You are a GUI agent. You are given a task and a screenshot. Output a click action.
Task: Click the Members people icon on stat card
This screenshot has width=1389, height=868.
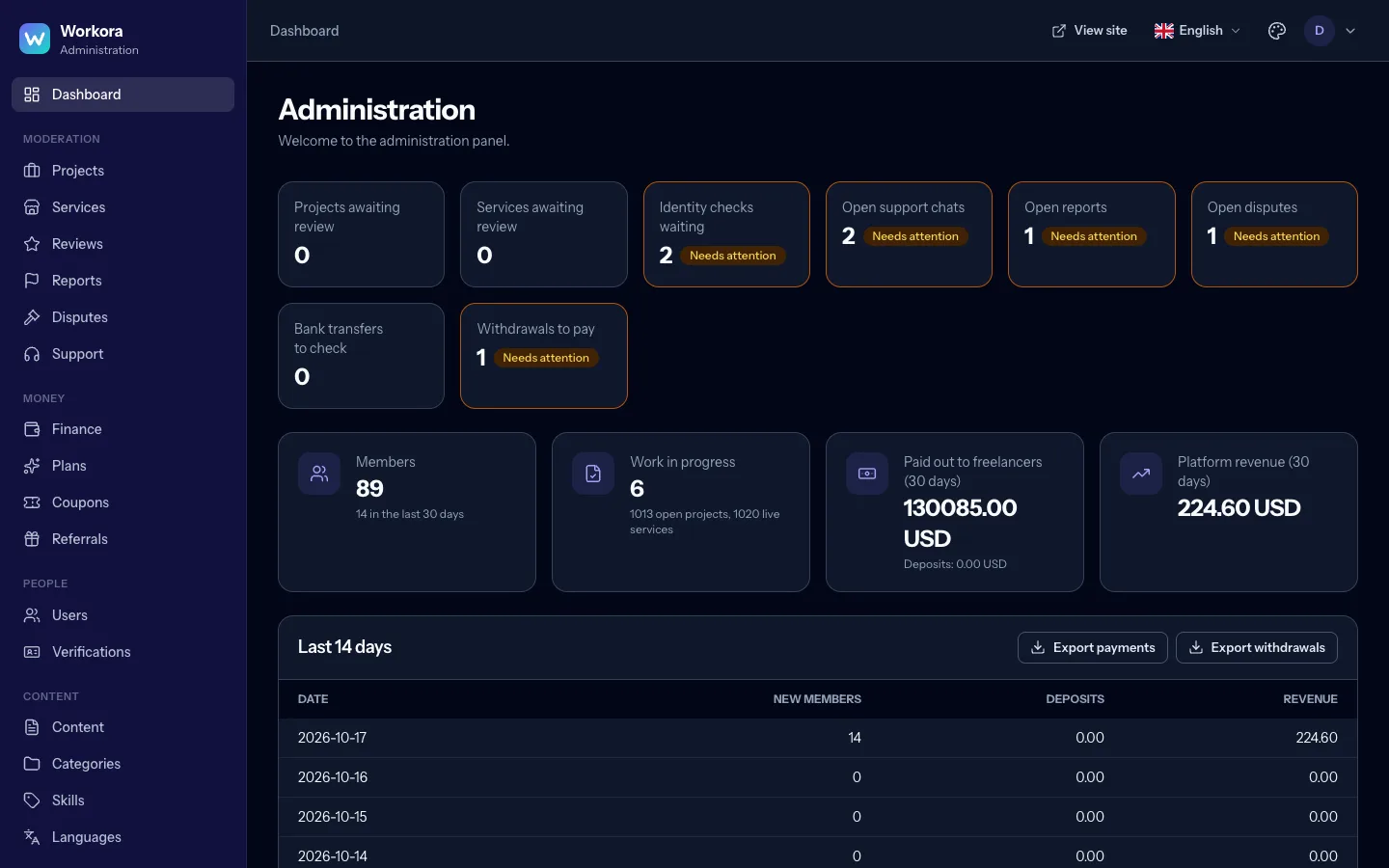(x=319, y=474)
